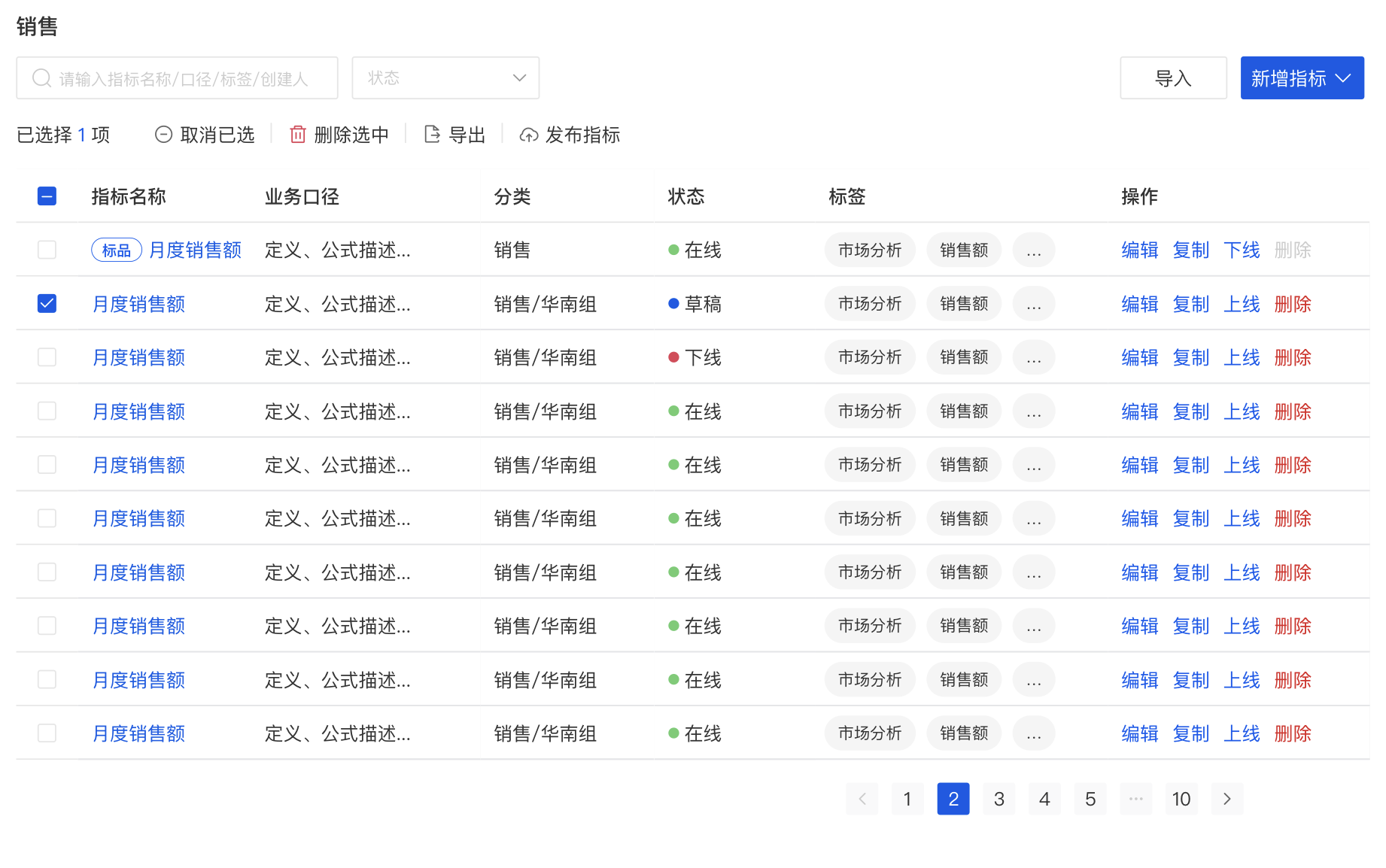
Task: Uncheck the checkbox on the 草稿 row
Action: click(x=47, y=303)
